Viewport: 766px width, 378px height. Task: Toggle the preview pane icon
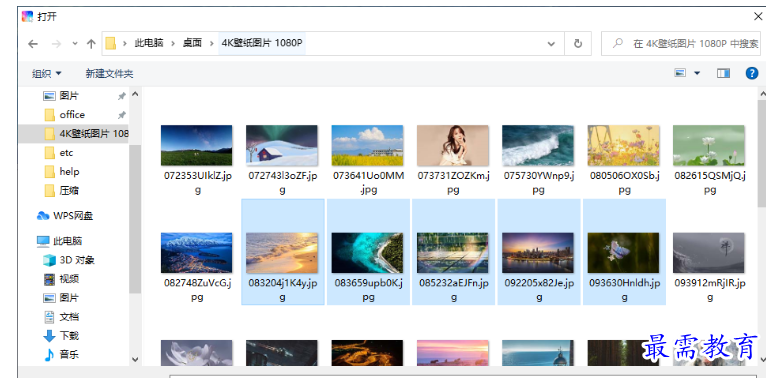[723, 73]
